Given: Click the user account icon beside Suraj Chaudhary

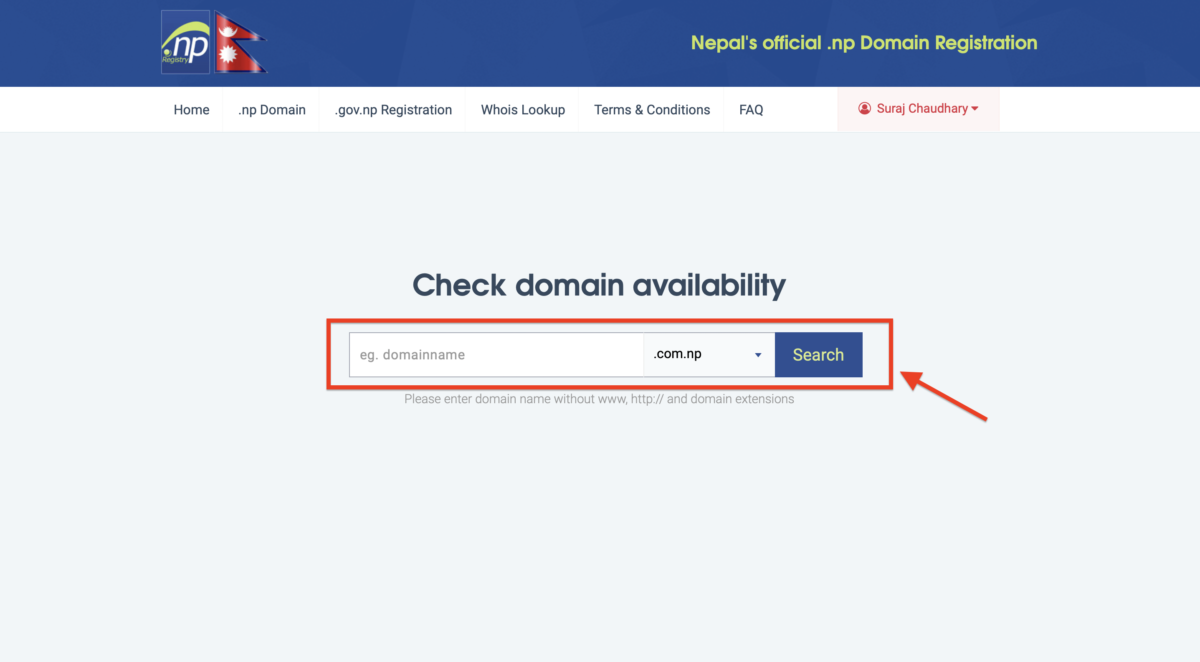Looking at the screenshot, I should pos(864,108).
